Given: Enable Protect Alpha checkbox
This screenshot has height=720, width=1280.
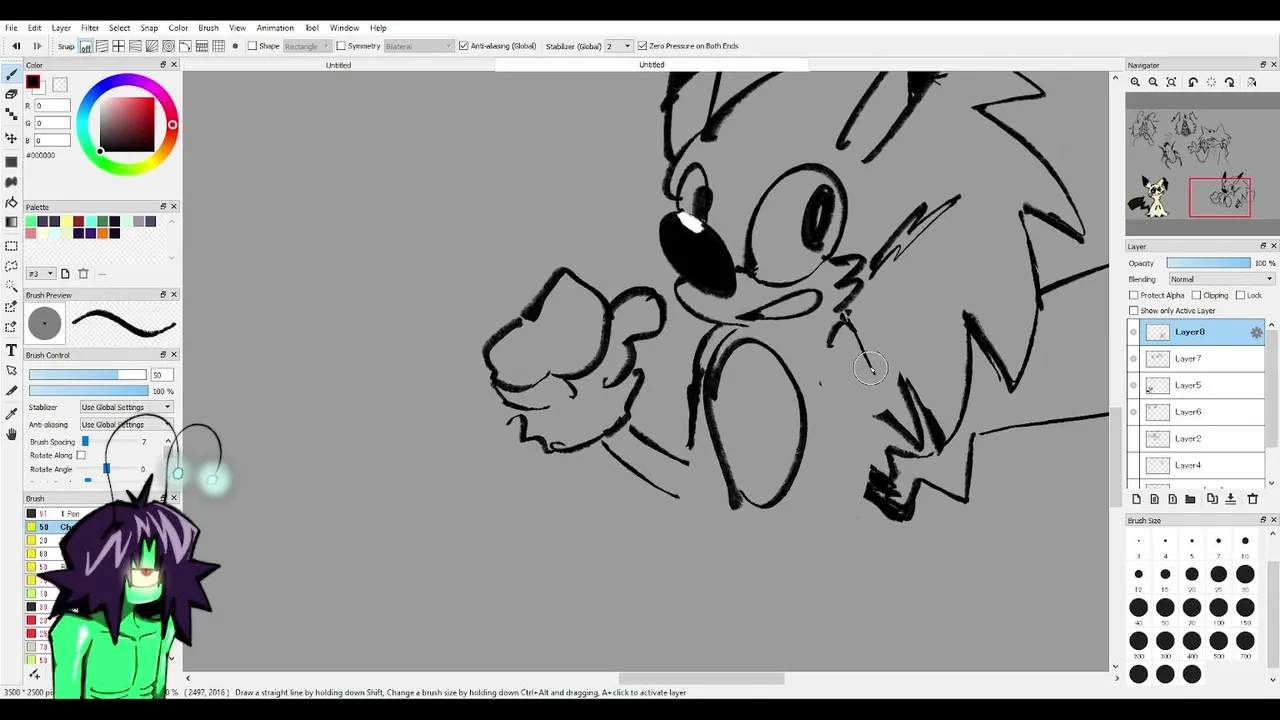Looking at the screenshot, I should coord(1133,295).
